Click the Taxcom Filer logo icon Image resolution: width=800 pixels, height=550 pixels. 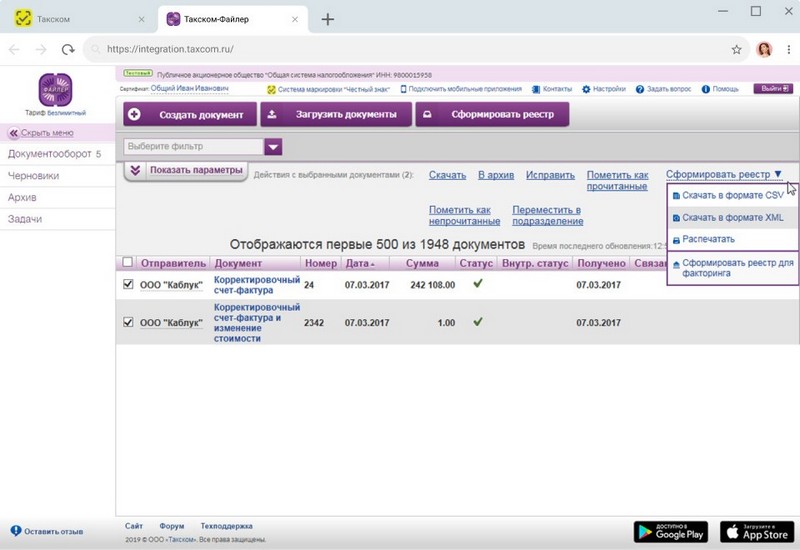pos(55,90)
